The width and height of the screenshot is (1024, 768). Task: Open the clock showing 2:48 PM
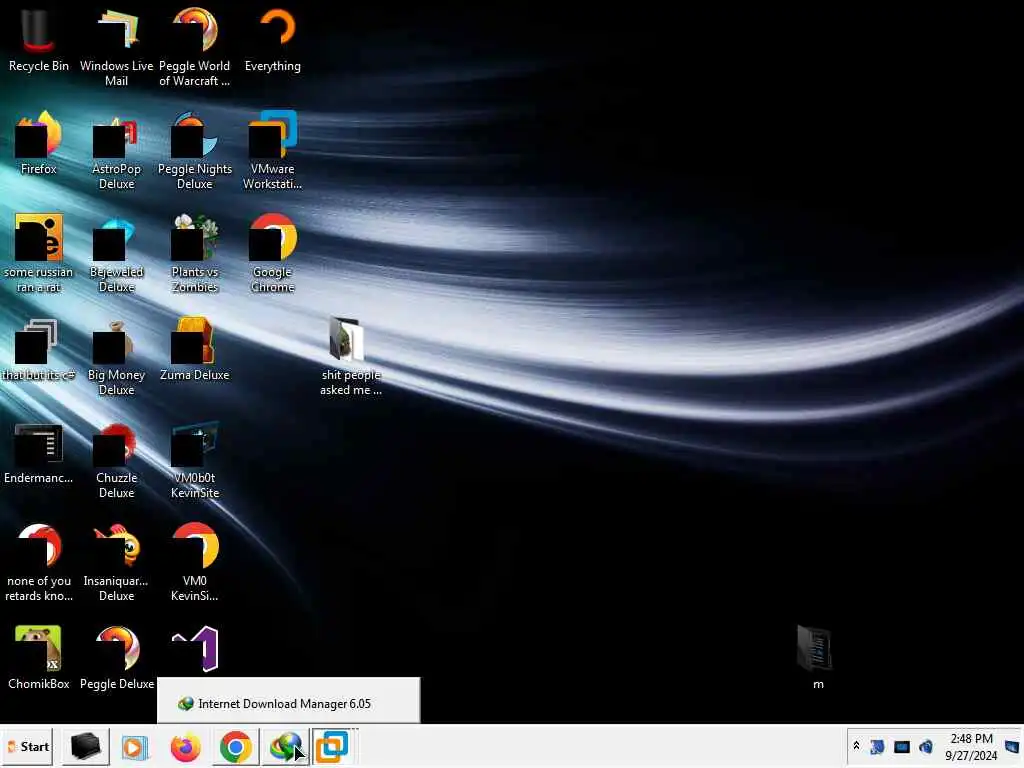(971, 746)
